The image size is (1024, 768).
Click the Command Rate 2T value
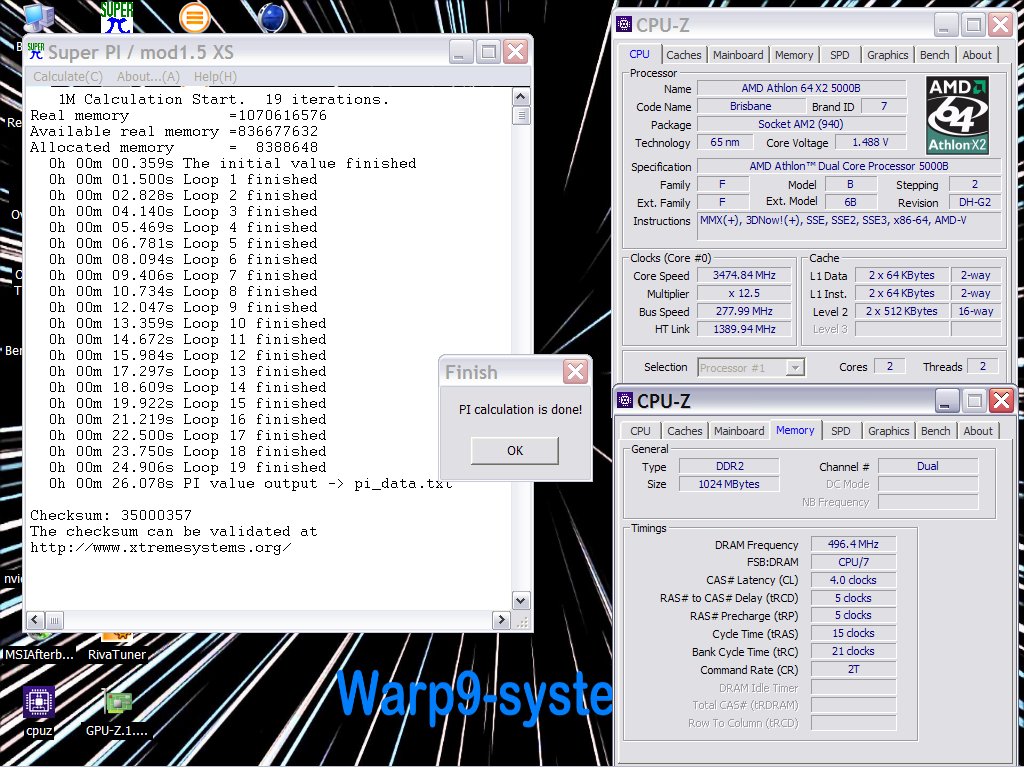click(853, 669)
